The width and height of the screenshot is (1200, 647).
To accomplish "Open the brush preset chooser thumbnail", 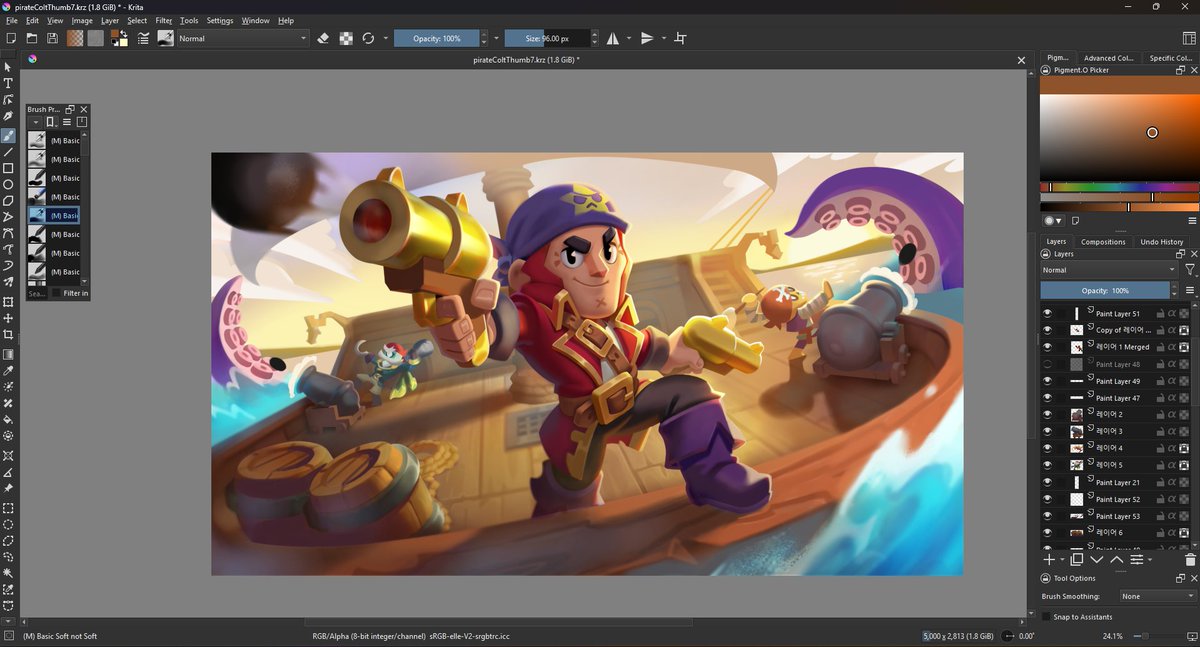I will pyautogui.click(x=165, y=38).
